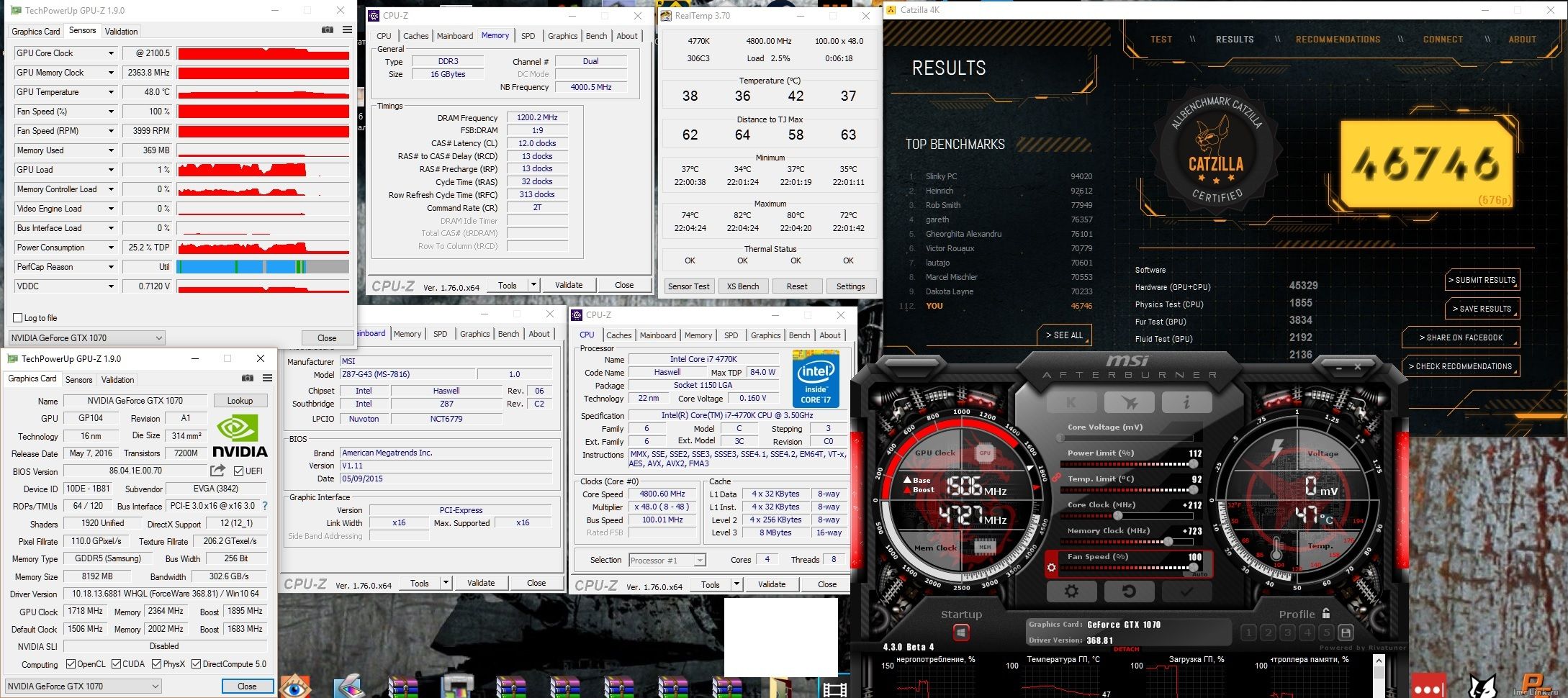The height and width of the screenshot is (698, 1568).
Task: Toggle the OpenCL checkbox
Action: [71, 663]
